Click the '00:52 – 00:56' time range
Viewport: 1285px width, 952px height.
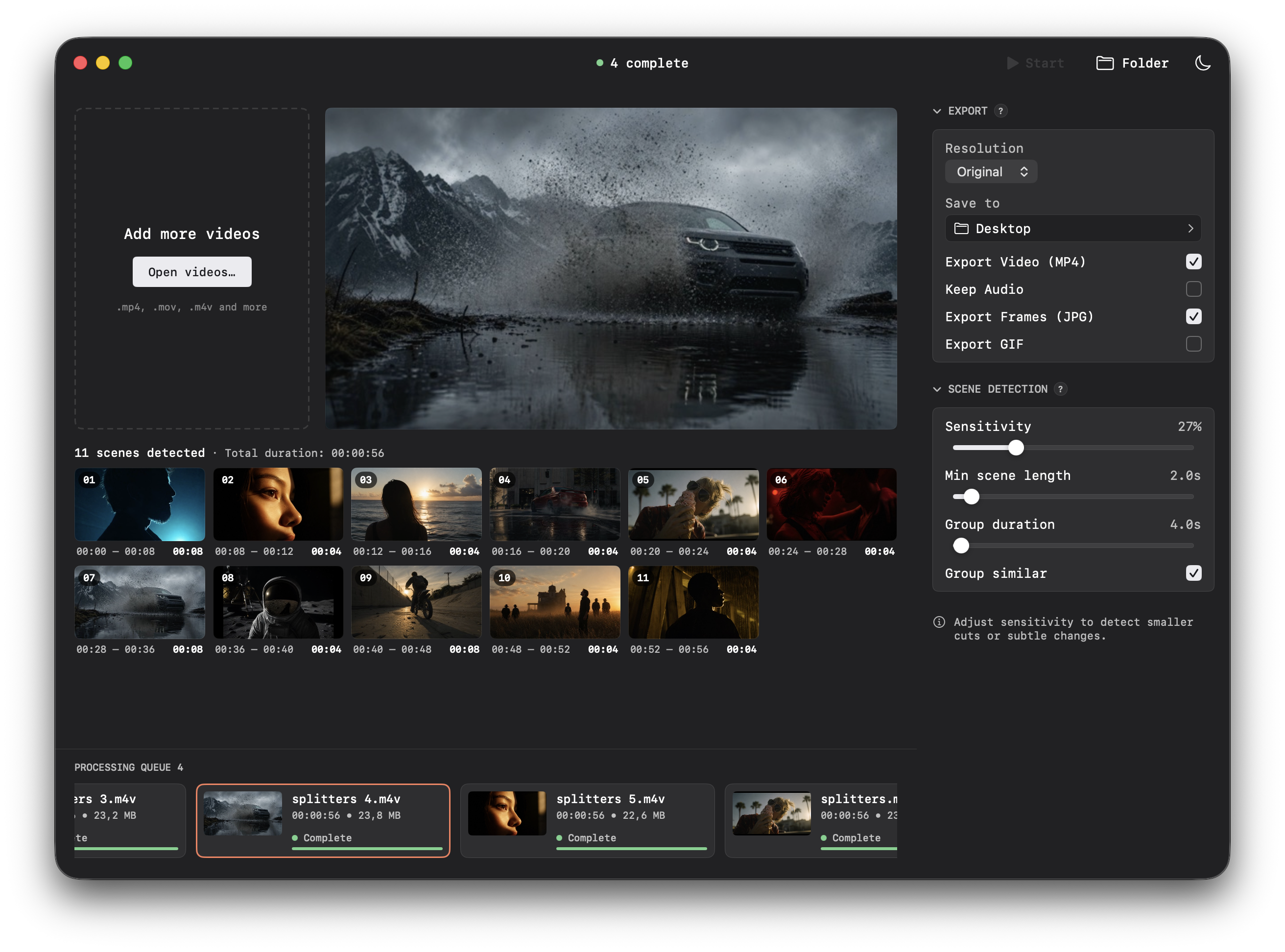669,649
